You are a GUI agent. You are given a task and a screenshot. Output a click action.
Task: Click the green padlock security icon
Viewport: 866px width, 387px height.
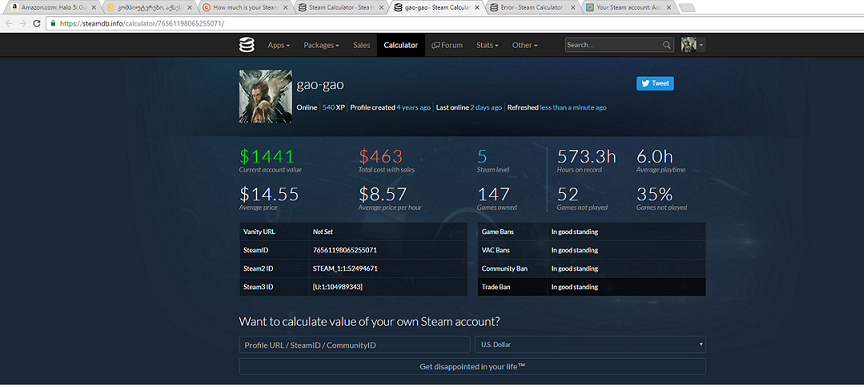coord(52,23)
